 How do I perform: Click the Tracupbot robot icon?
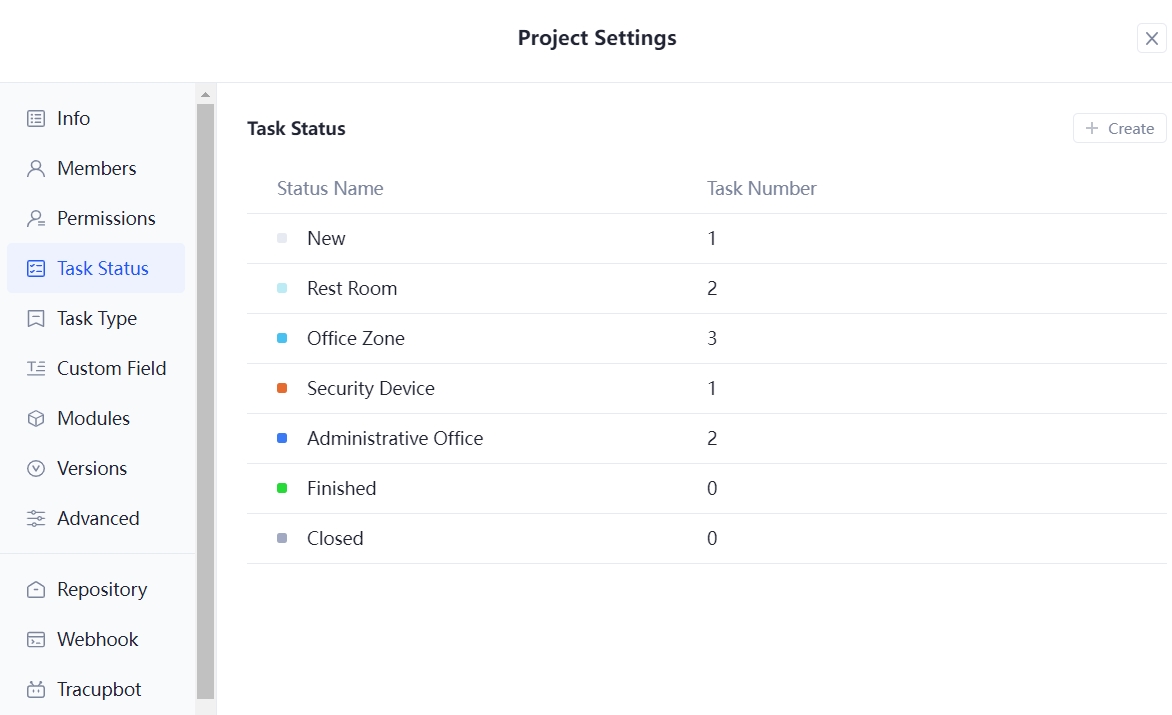click(36, 689)
